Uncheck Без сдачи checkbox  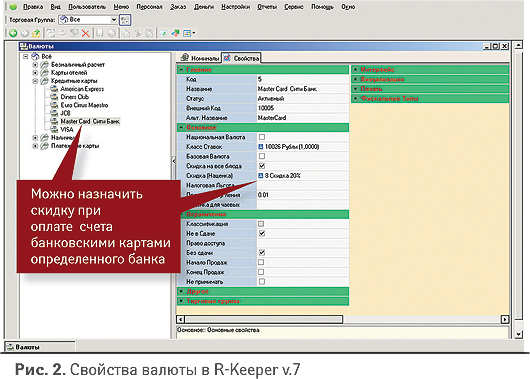click(x=262, y=253)
